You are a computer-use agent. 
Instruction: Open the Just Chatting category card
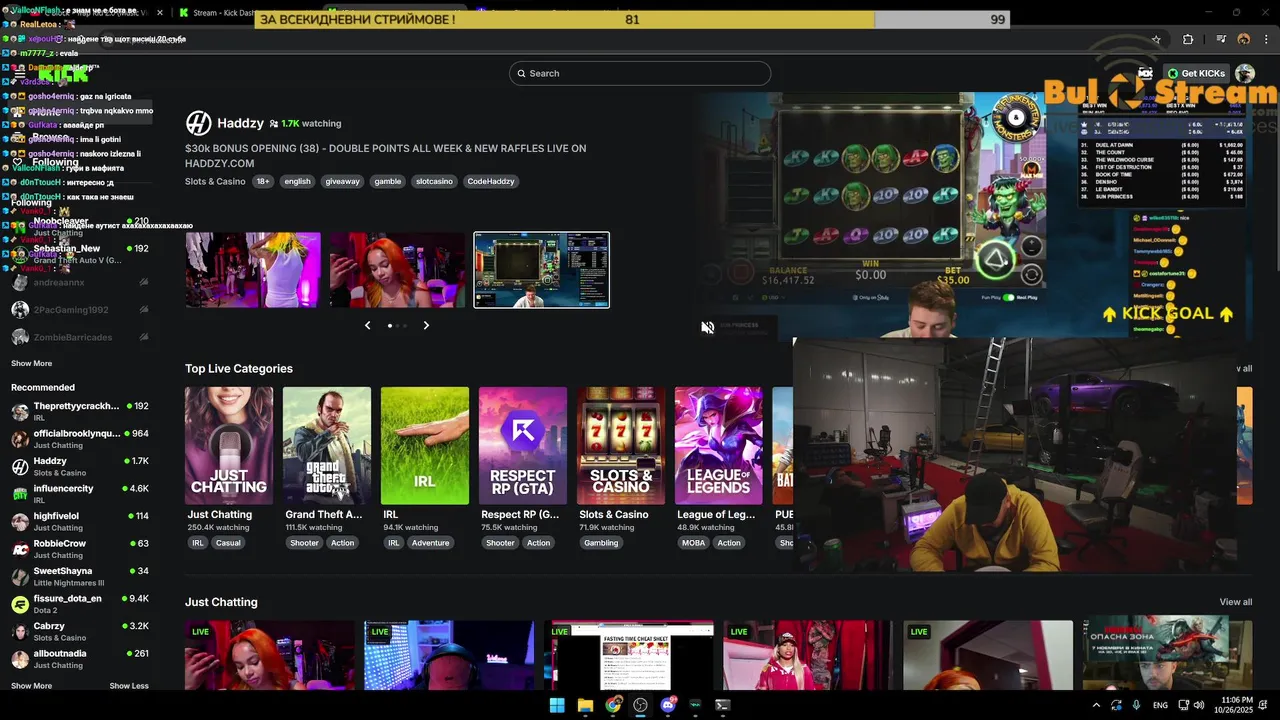(x=229, y=446)
